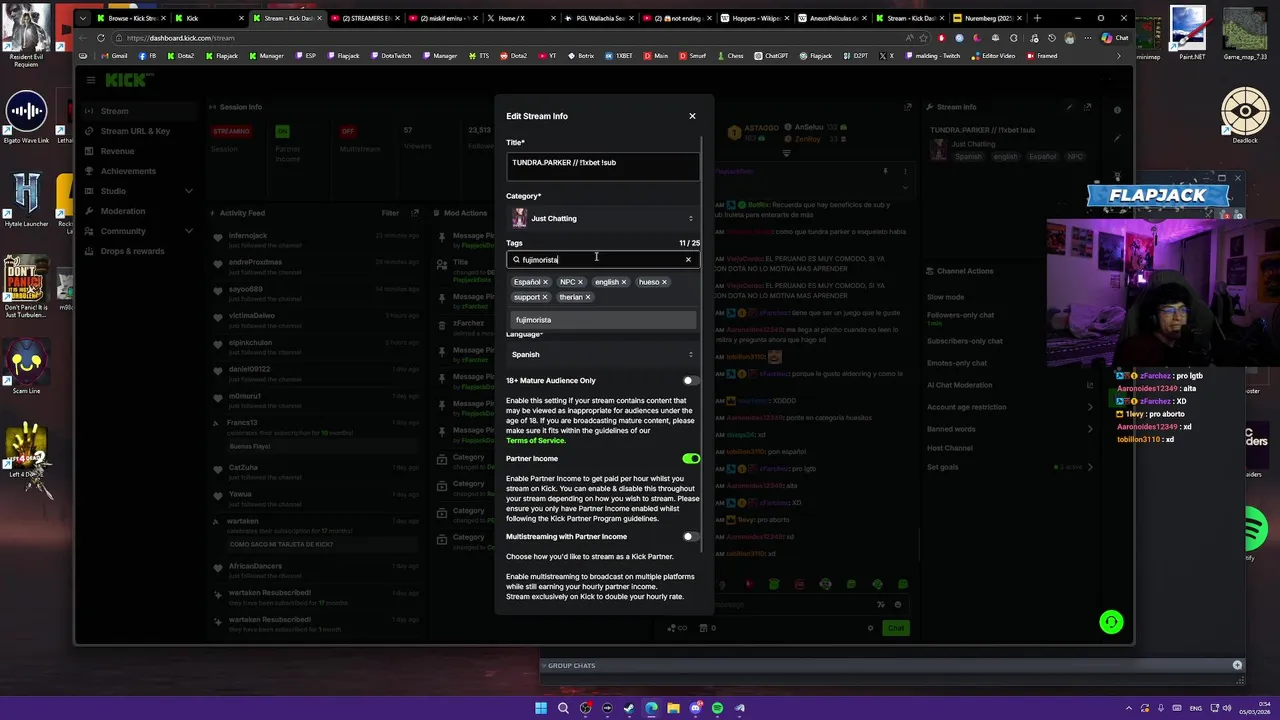Open the Just Chatting category dropdown
Screen dimensions: 1280x720
click(x=603, y=218)
